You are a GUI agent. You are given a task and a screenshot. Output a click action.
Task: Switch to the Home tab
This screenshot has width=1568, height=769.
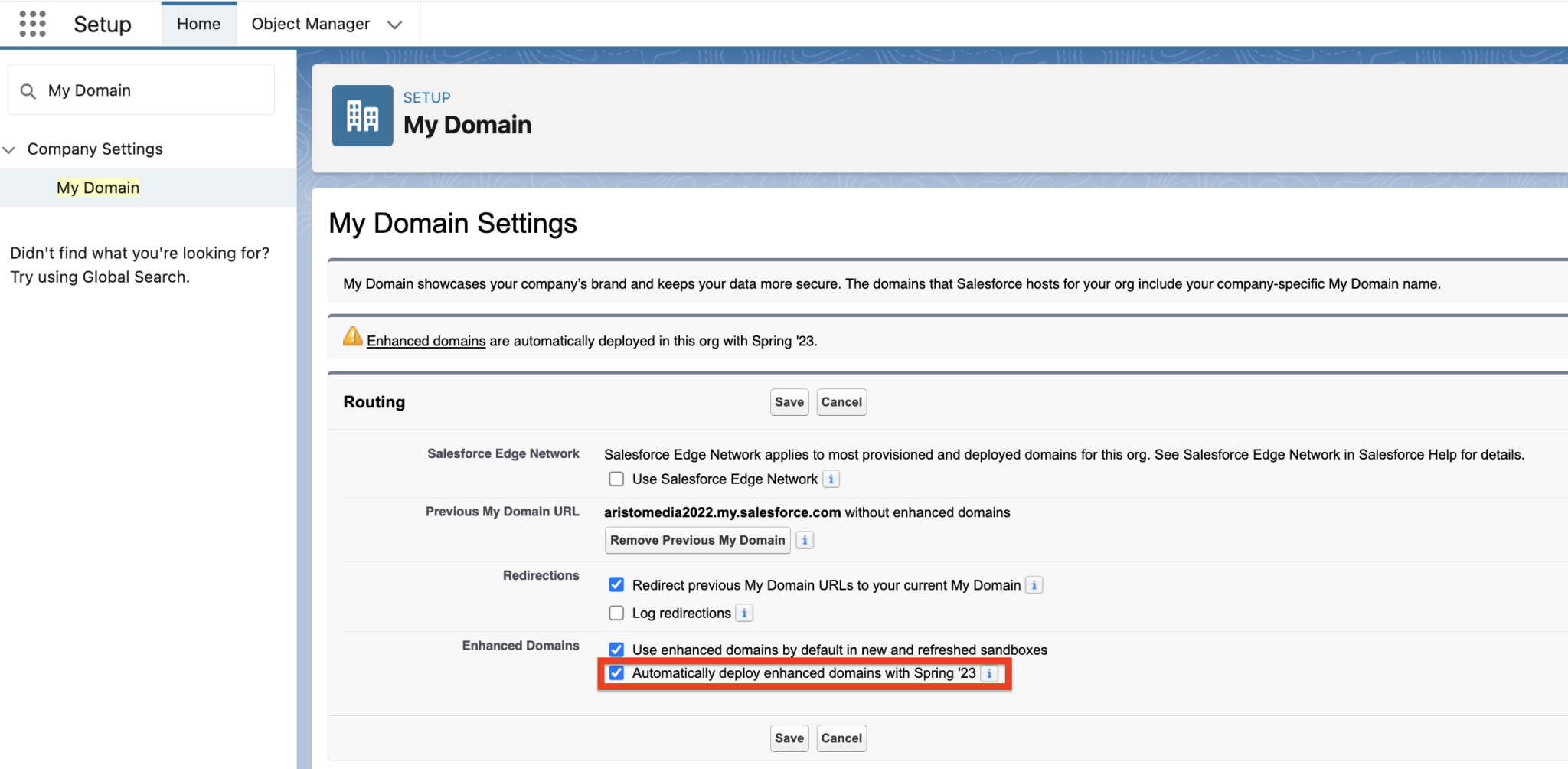point(198,23)
